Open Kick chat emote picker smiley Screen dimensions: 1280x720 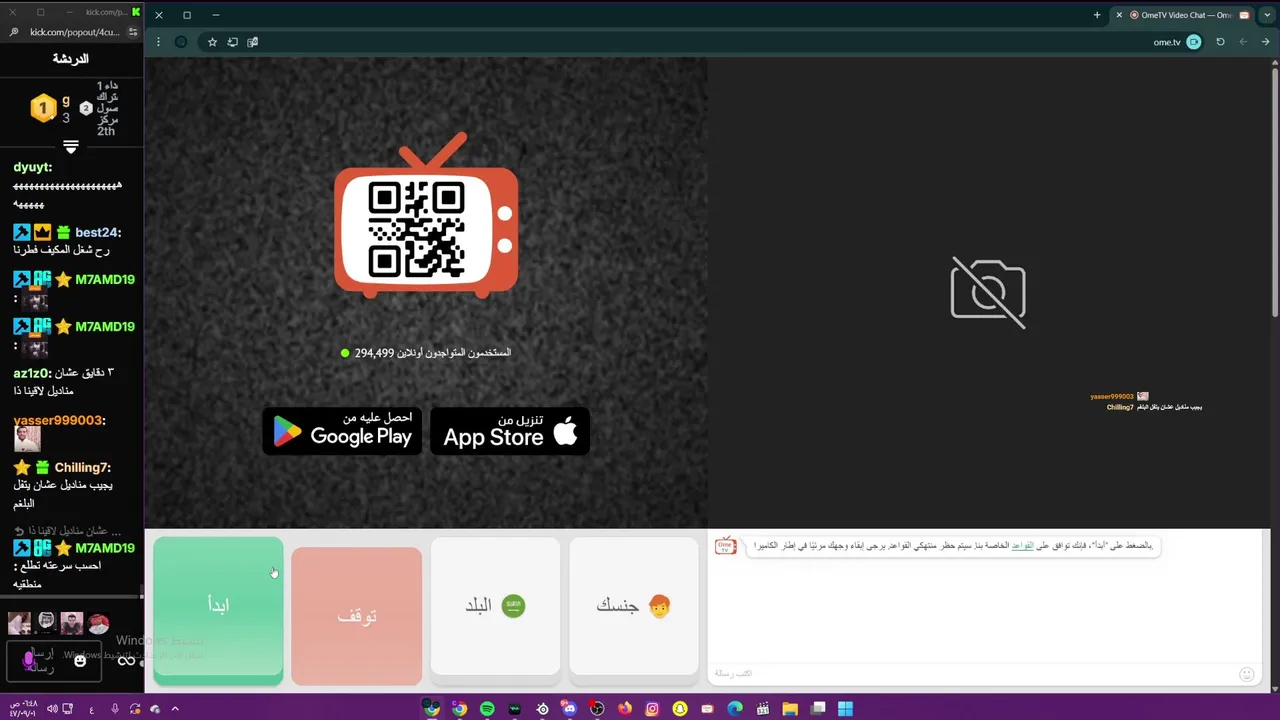pos(80,661)
